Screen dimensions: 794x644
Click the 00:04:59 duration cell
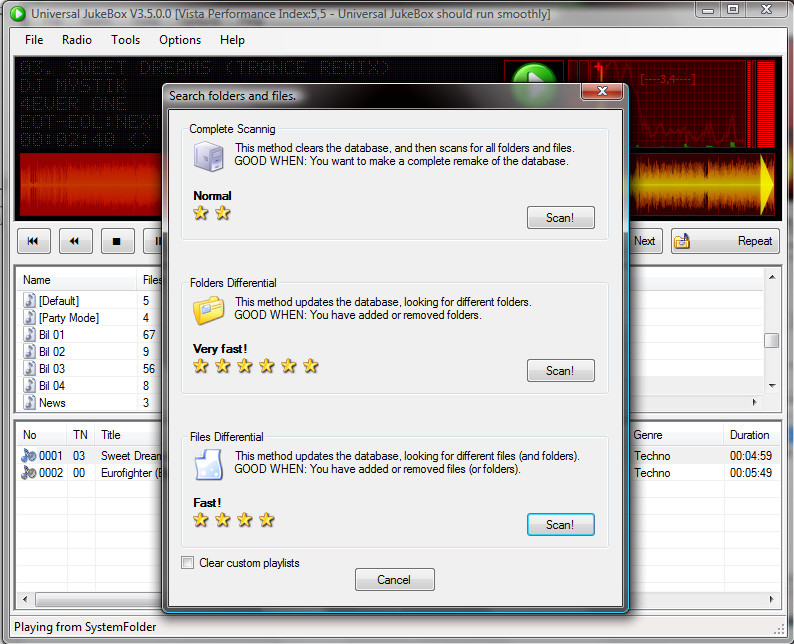[x=751, y=456]
